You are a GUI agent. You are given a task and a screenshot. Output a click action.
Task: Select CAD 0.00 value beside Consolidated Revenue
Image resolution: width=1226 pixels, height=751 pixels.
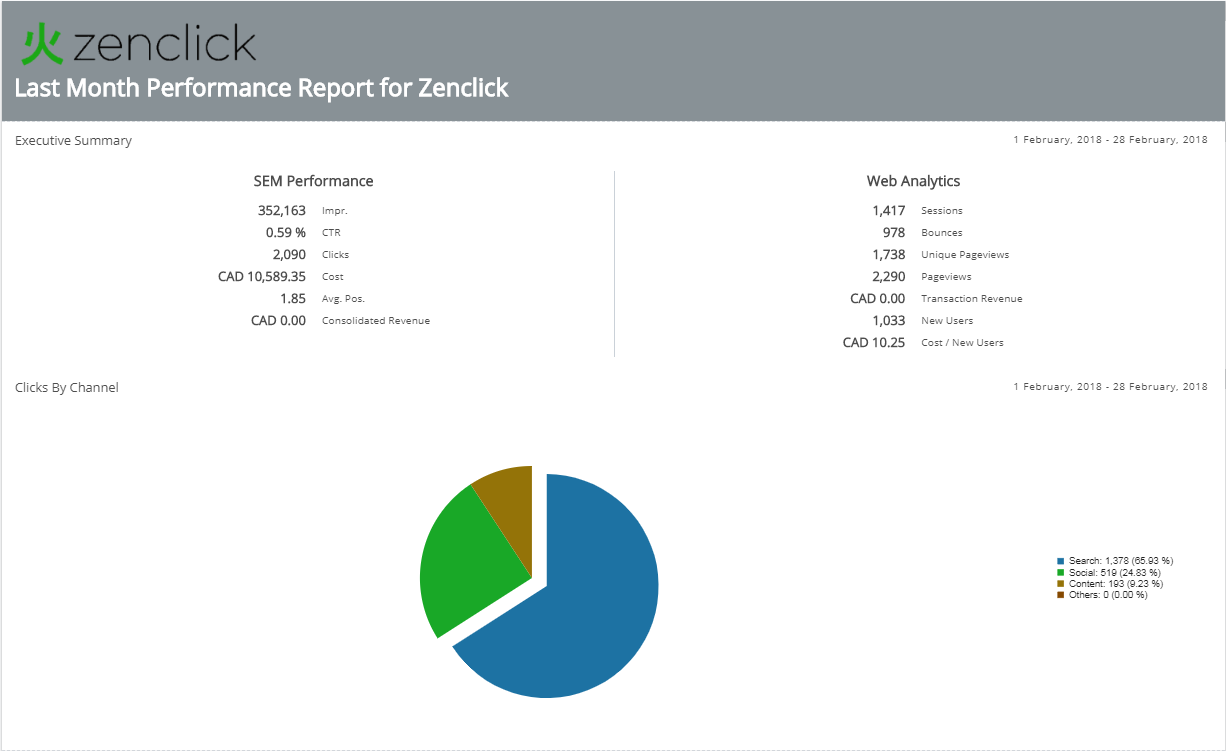[x=278, y=321]
